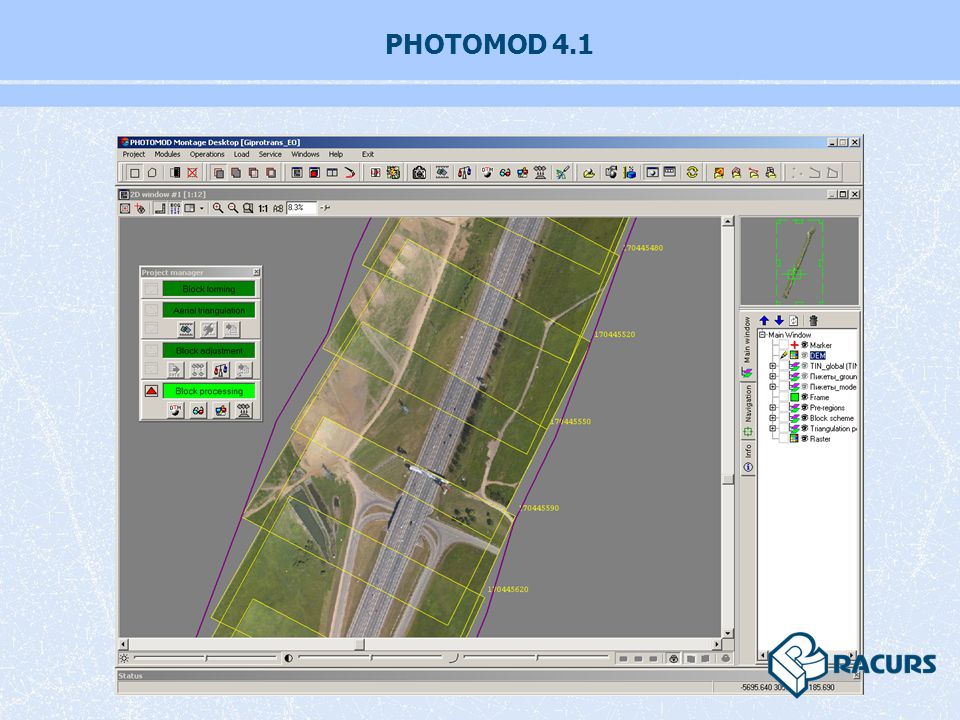Open the Operations menu
The width and height of the screenshot is (960, 720).
coord(207,154)
